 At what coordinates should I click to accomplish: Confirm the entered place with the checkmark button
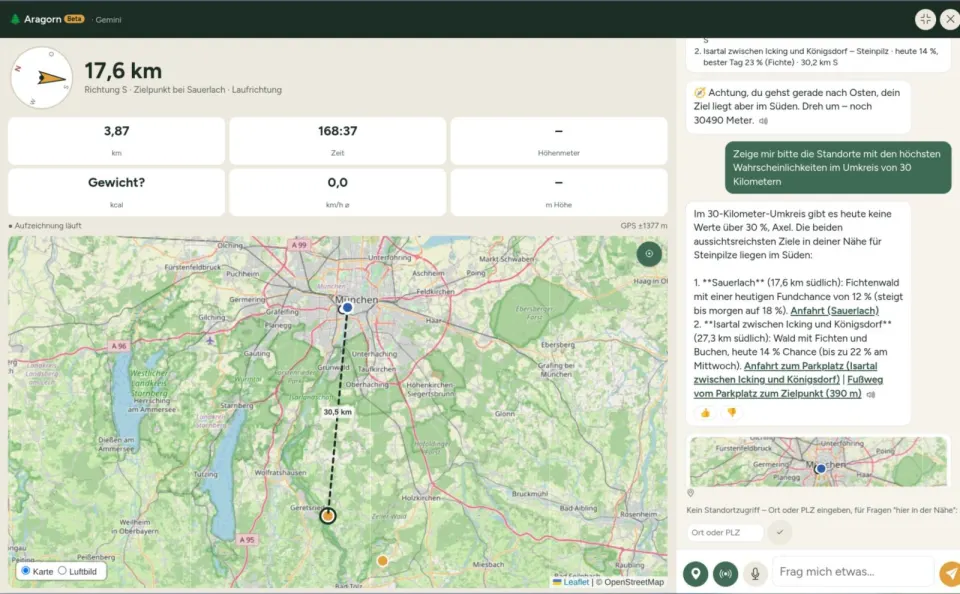pyautogui.click(x=779, y=532)
